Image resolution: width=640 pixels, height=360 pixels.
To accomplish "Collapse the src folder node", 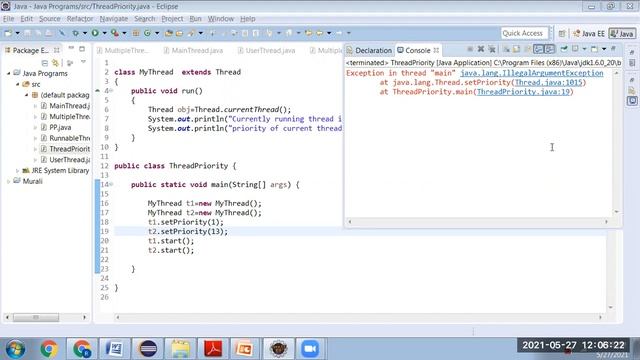I will click(18, 84).
